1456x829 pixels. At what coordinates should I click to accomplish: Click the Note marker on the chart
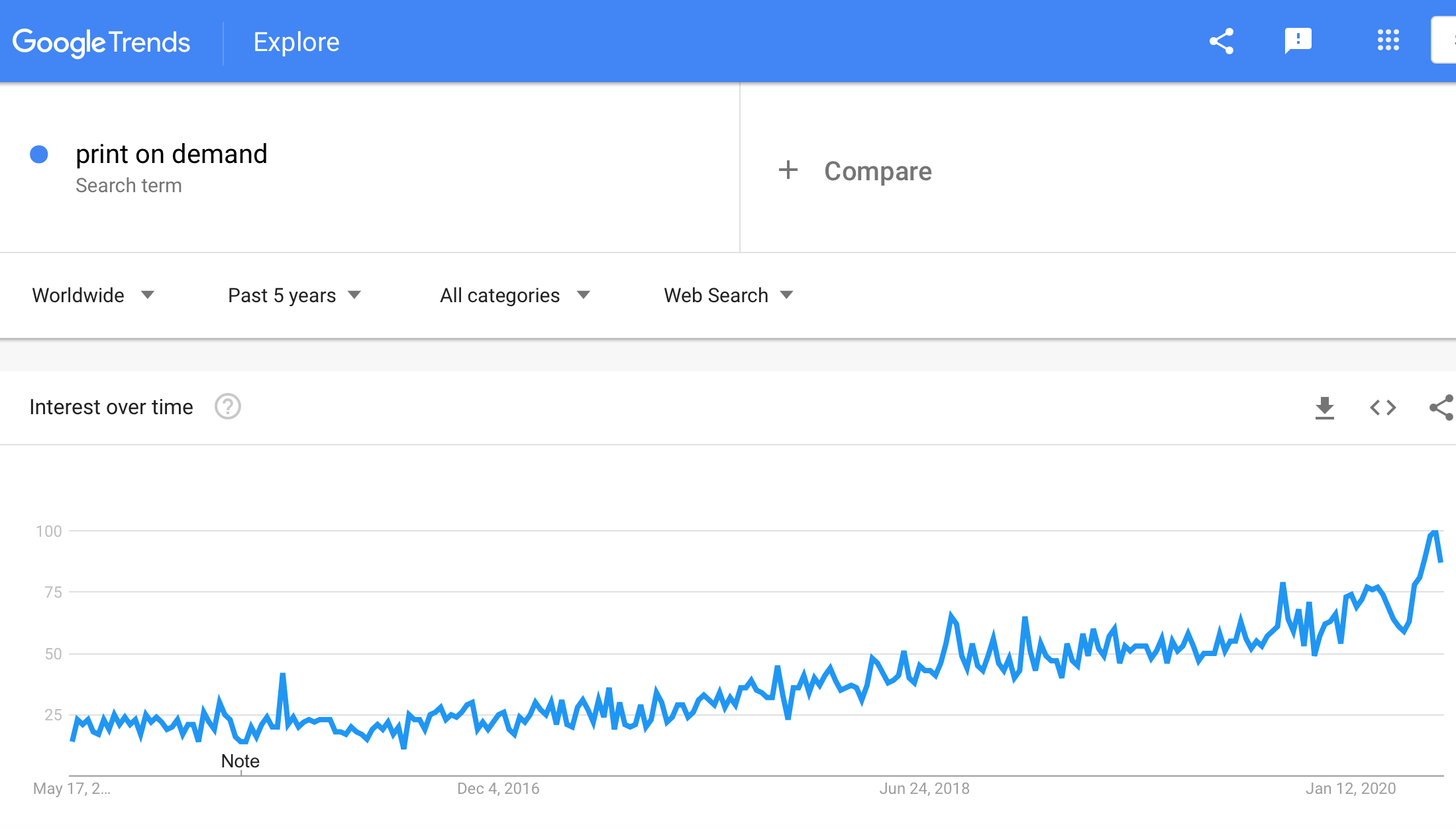click(240, 761)
